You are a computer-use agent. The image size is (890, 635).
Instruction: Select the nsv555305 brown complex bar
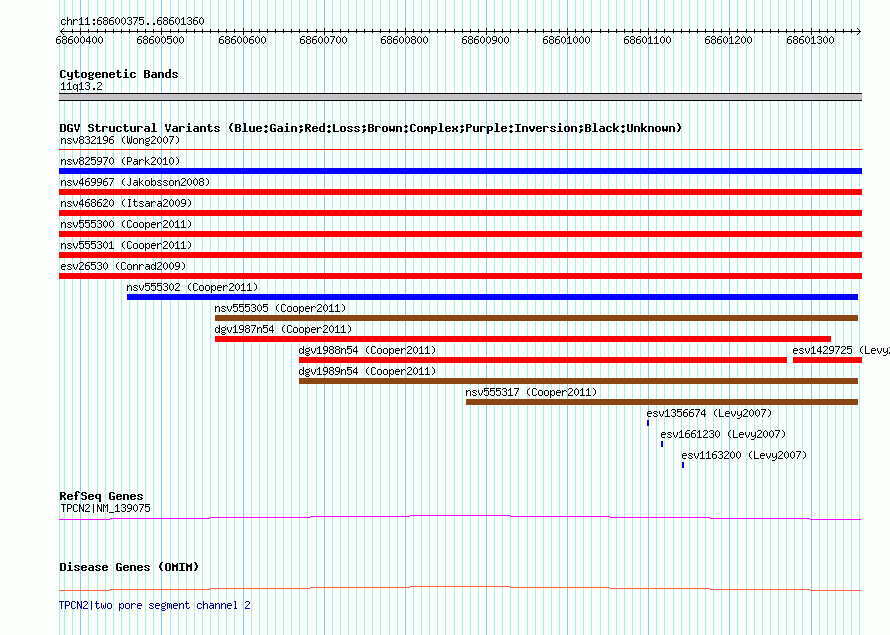[536, 318]
